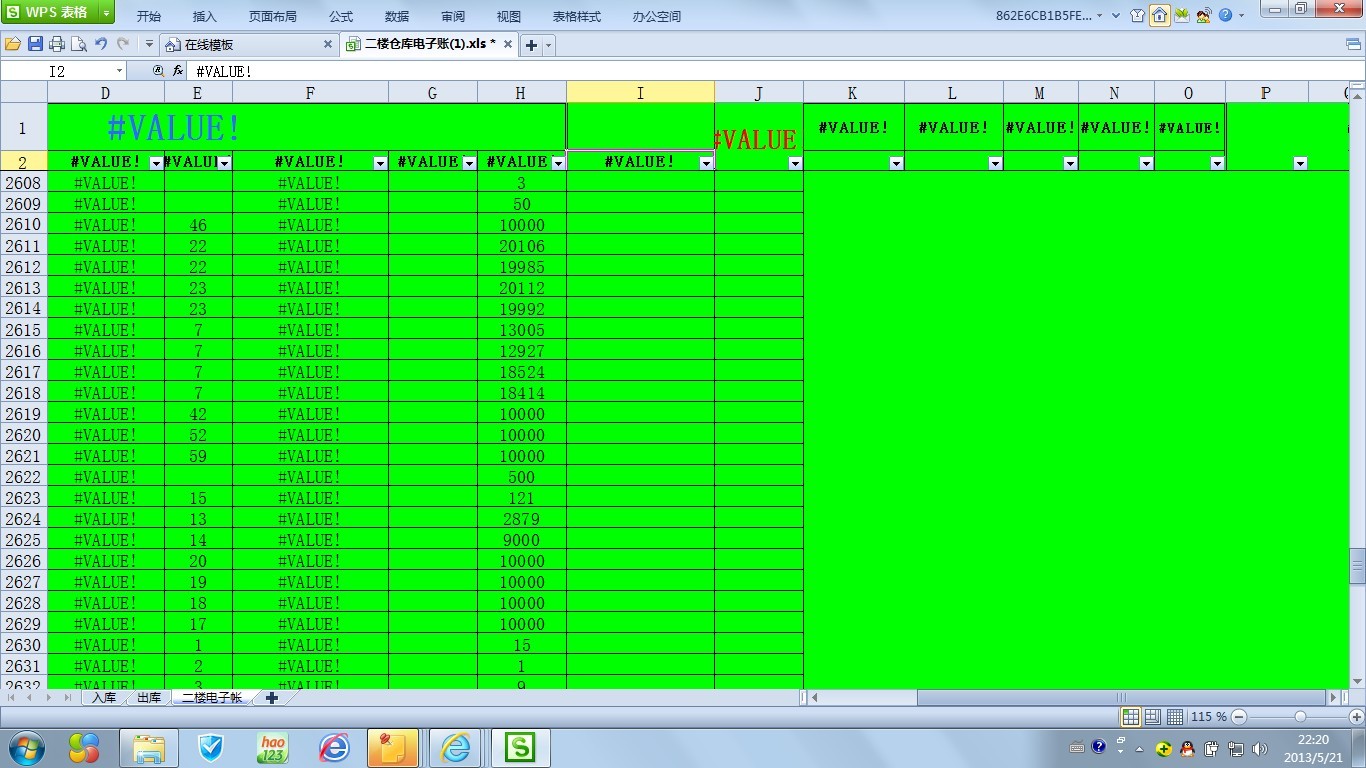Open the 表格样式 ribbon tab
This screenshot has width=1366, height=768.
pyautogui.click(x=576, y=17)
